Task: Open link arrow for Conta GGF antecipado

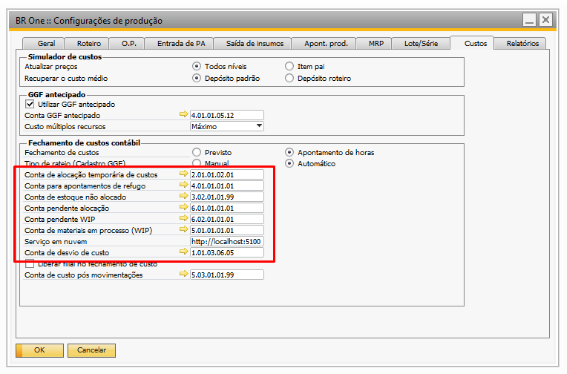Action: [184, 115]
